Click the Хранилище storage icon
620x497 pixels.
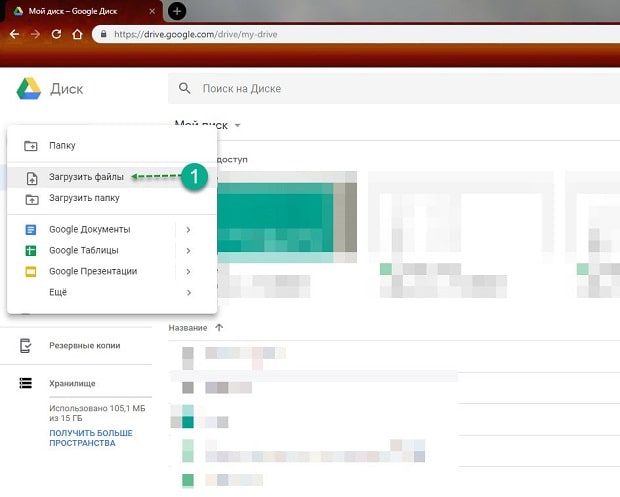(x=26, y=383)
